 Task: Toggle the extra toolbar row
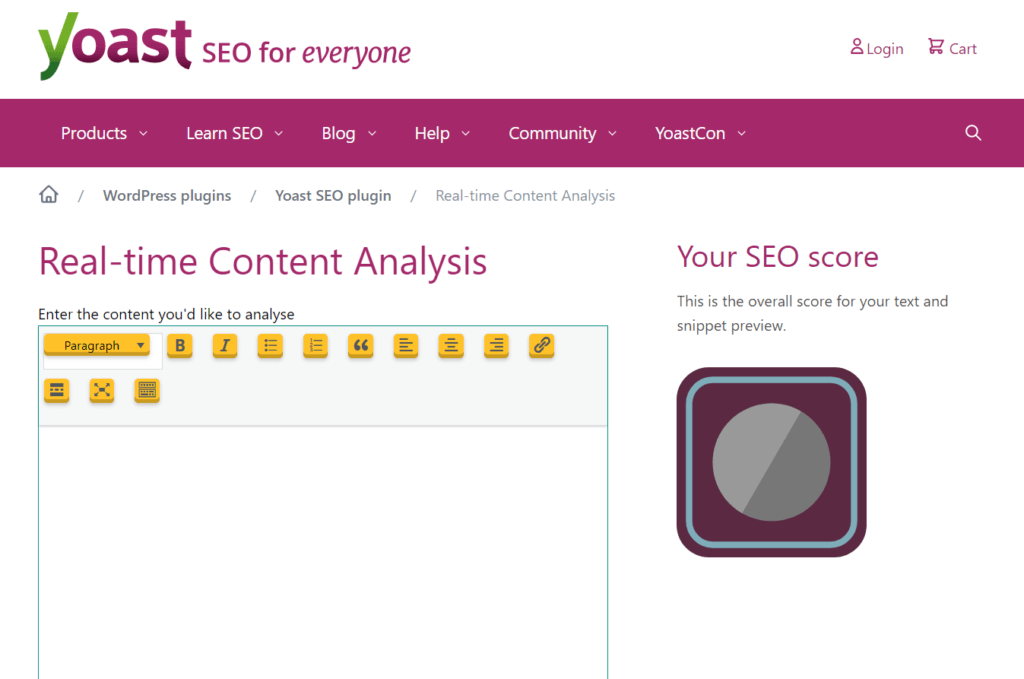147,390
